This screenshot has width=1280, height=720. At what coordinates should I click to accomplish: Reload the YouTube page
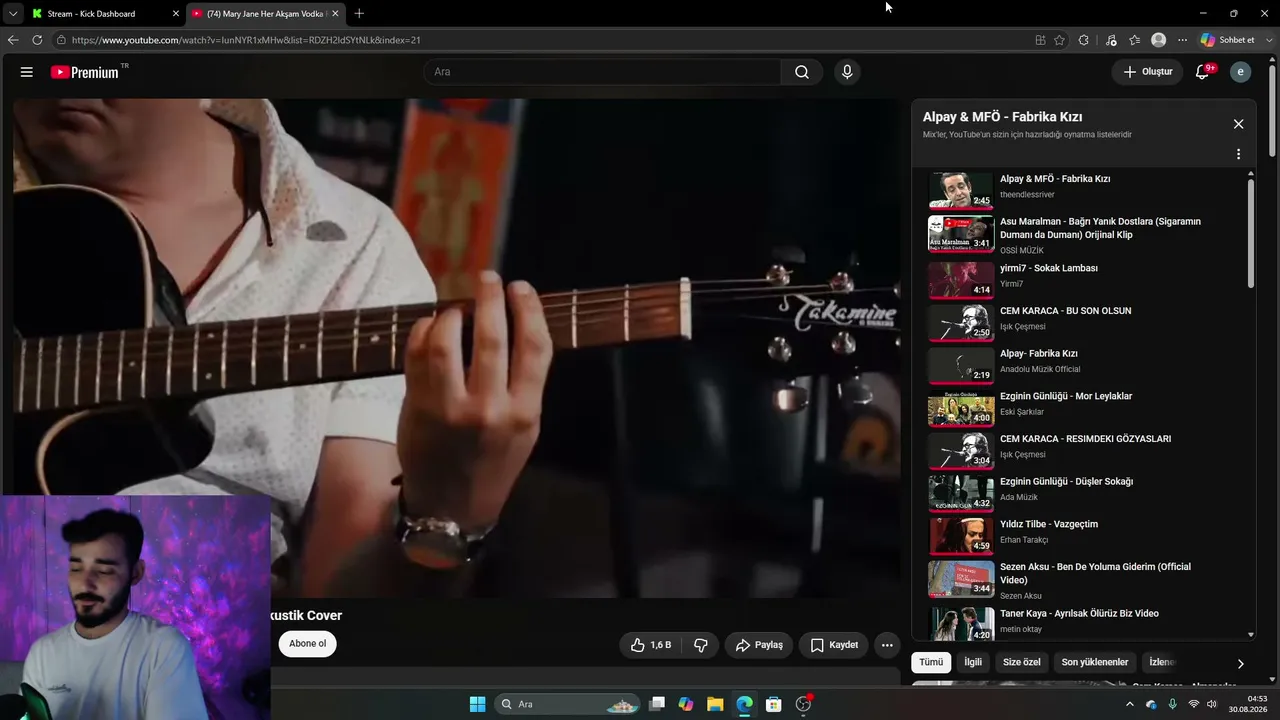pos(37,40)
